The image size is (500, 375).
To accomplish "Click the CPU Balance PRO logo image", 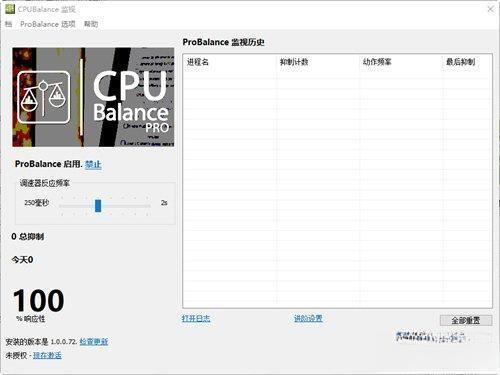I will pos(93,97).
